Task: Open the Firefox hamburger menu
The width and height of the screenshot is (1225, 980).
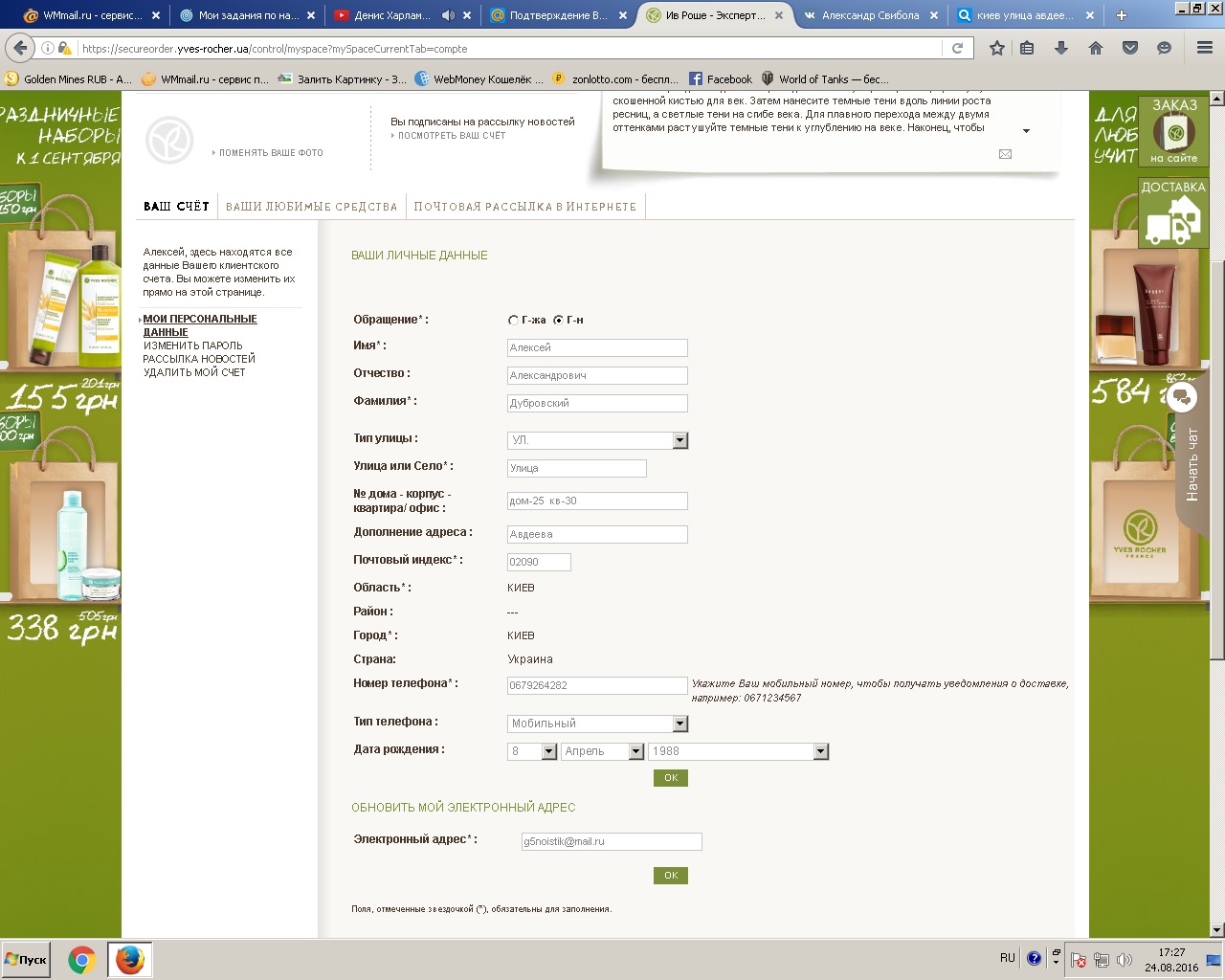Action: pyautogui.click(x=1205, y=48)
